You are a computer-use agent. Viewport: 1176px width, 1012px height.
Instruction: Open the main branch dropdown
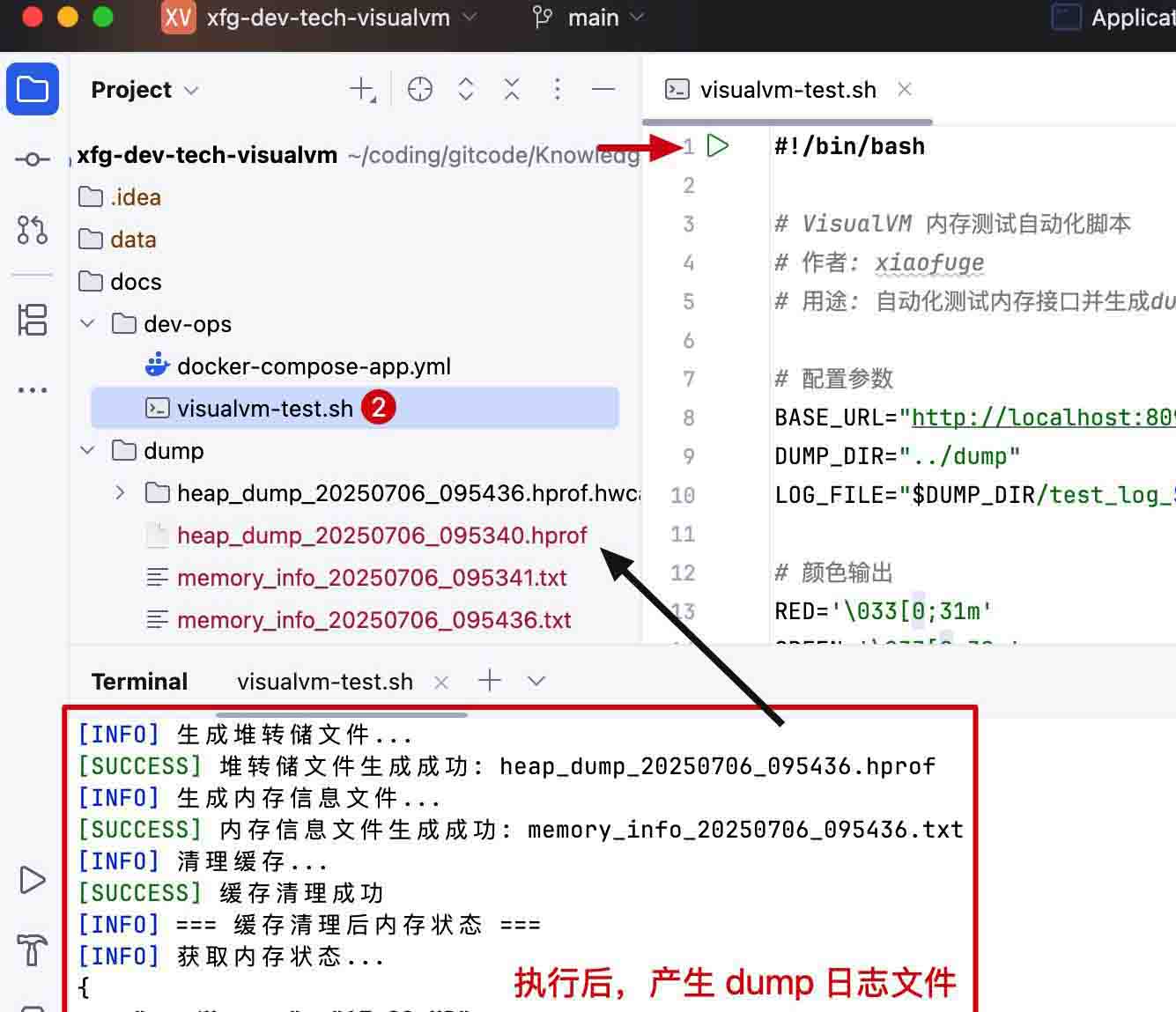pyautogui.click(x=588, y=18)
